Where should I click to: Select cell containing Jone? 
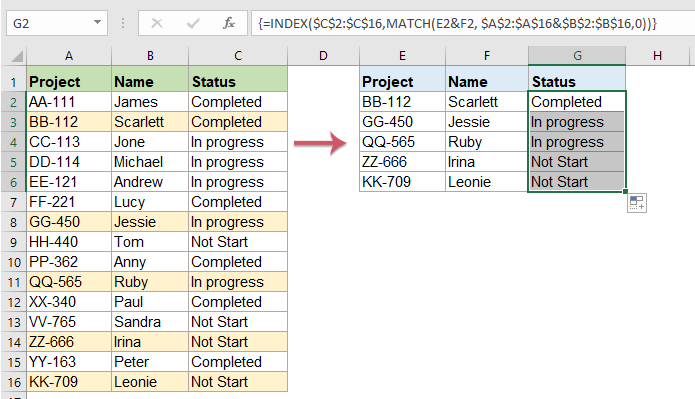pyautogui.click(x=150, y=142)
